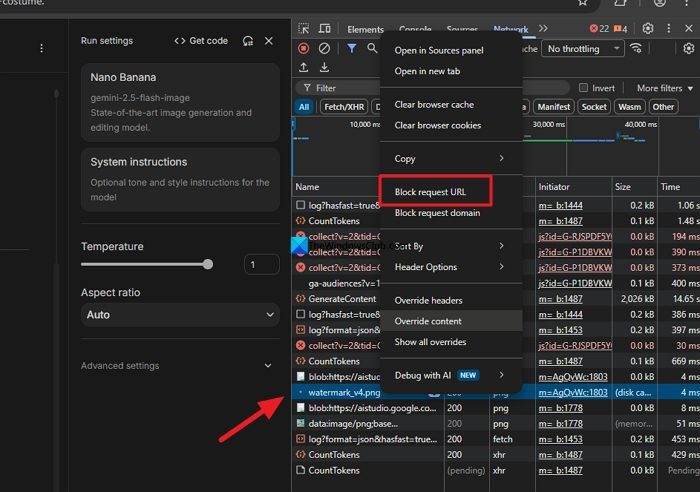Select Override content in context menu
Viewport: 700px width, 492px height.
coord(428,321)
